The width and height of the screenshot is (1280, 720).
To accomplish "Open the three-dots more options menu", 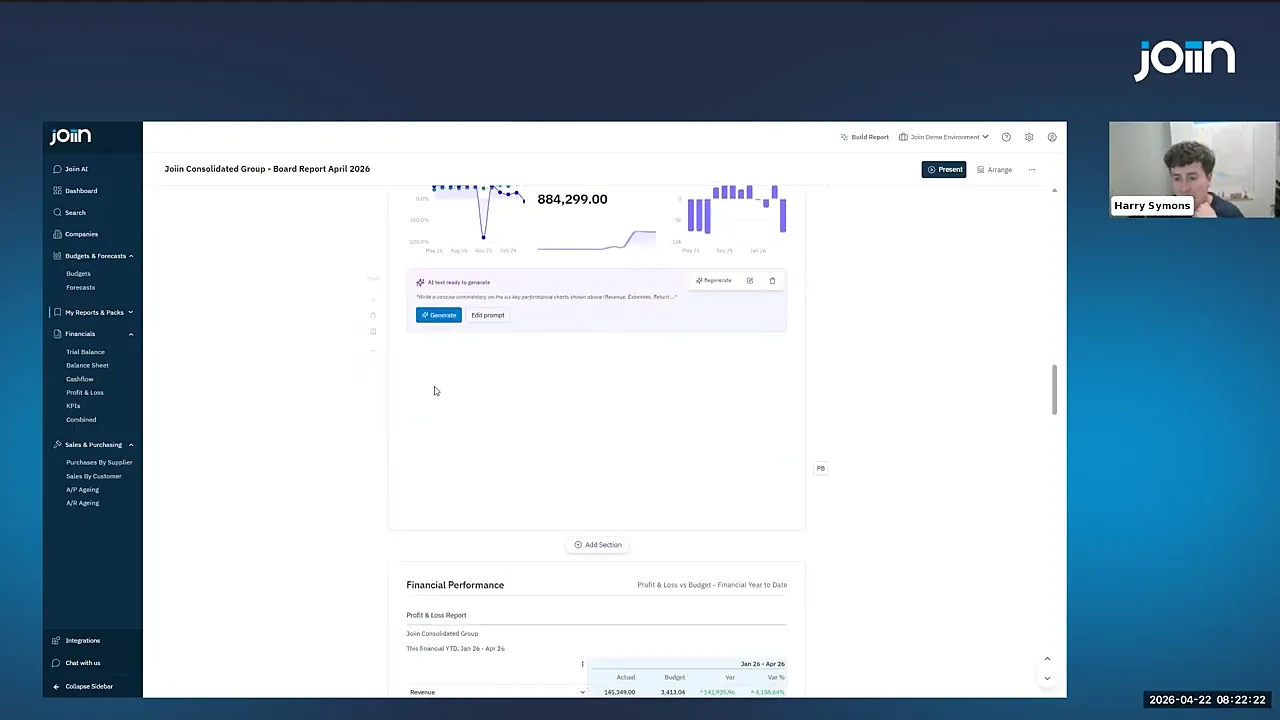I will click(1032, 170).
